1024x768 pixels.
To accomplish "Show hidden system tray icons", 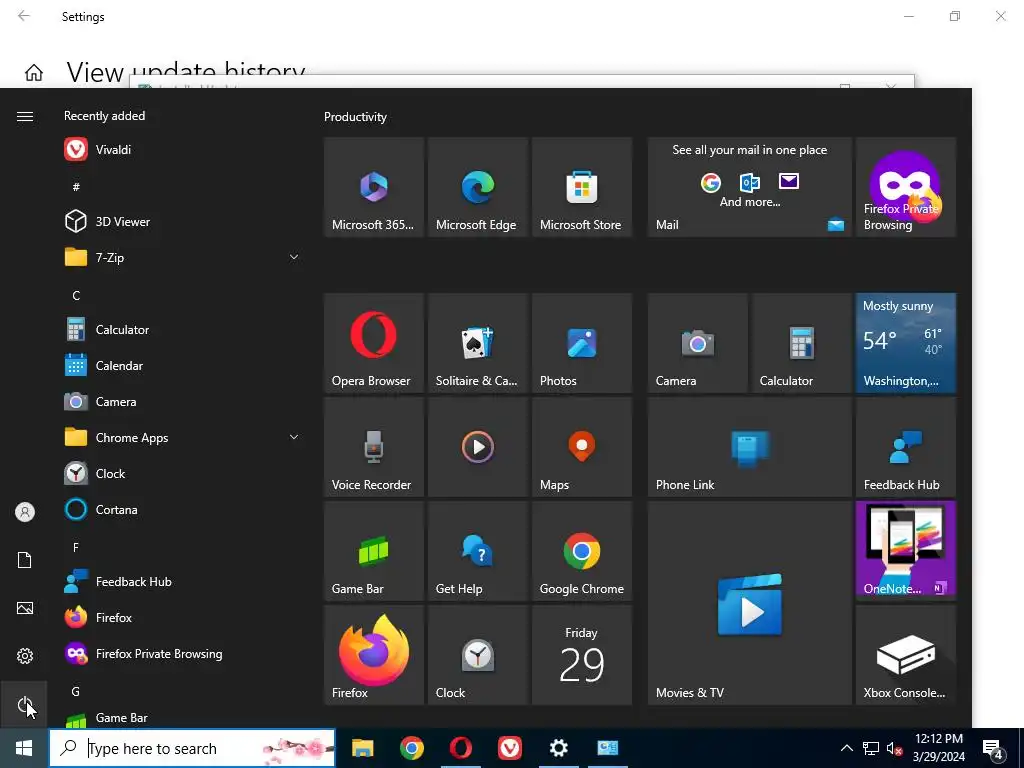I will (846, 748).
